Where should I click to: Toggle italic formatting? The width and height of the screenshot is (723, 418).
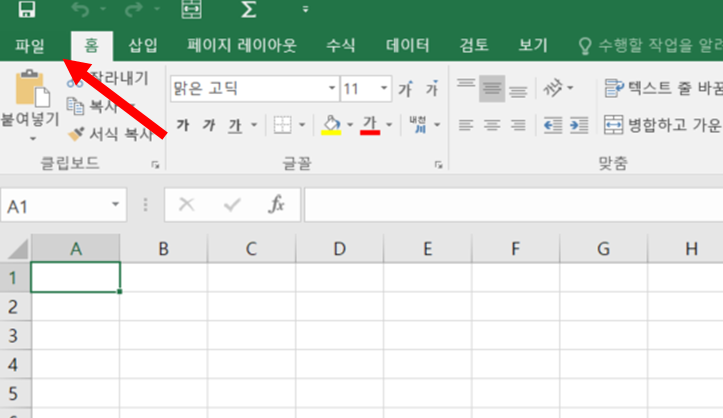click(x=209, y=125)
